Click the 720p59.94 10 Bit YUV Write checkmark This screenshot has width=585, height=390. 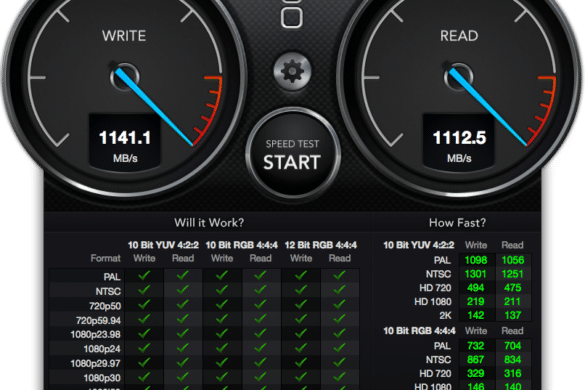[x=144, y=319]
